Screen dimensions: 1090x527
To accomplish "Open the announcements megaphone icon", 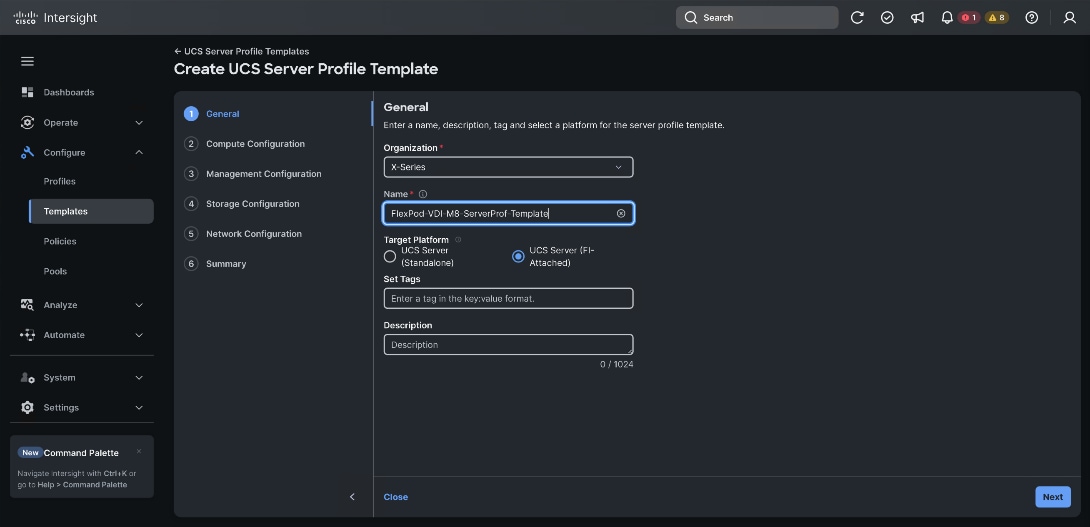I will point(918,17).
